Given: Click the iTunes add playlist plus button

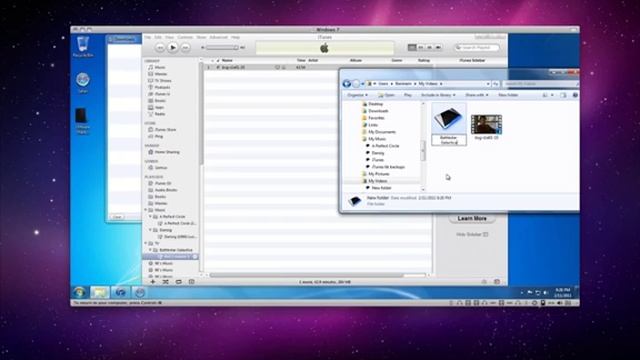Looking at the screenshot, I should 153,282.
